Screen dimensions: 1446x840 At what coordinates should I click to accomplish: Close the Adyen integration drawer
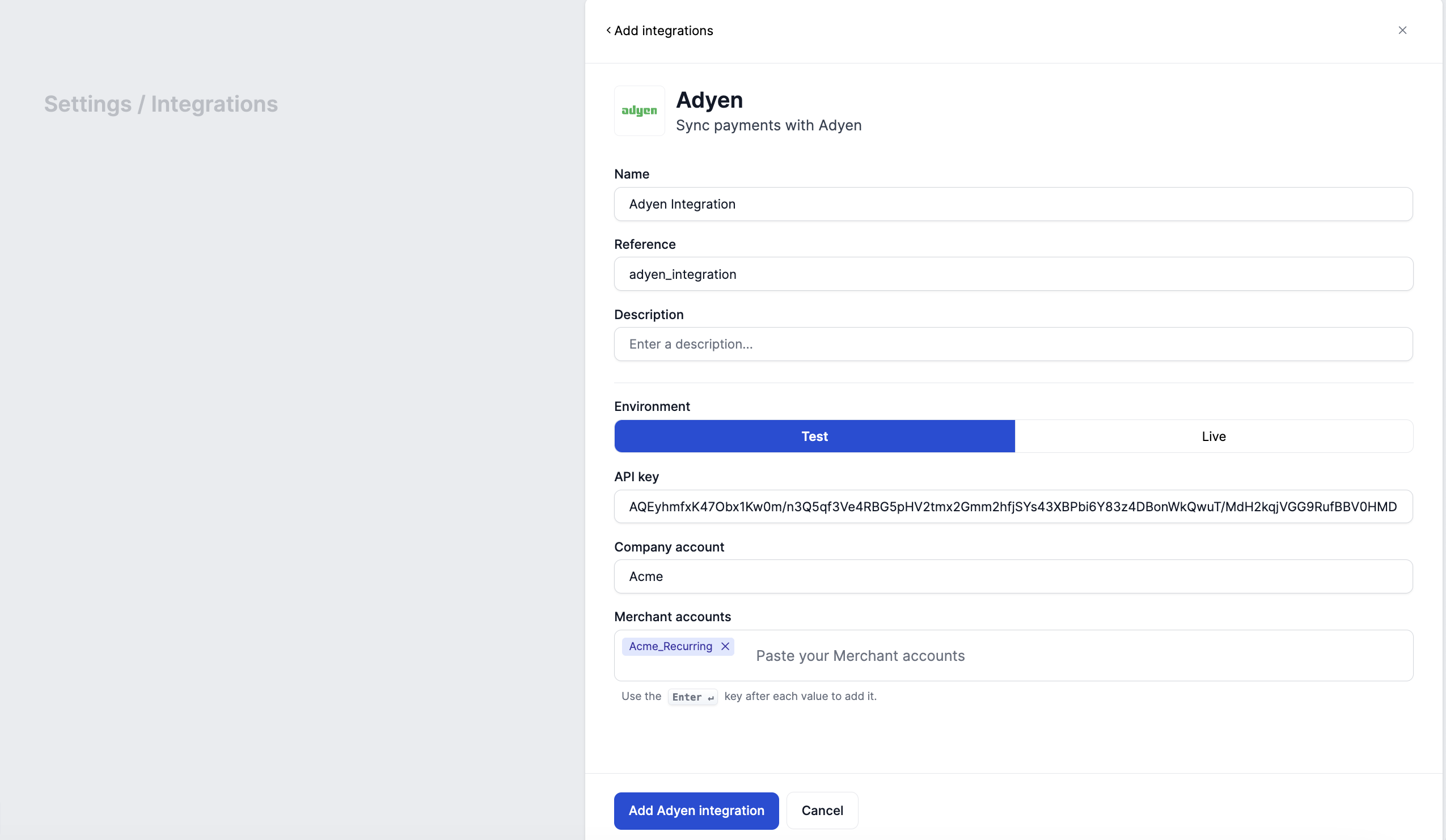point(1402,31)
